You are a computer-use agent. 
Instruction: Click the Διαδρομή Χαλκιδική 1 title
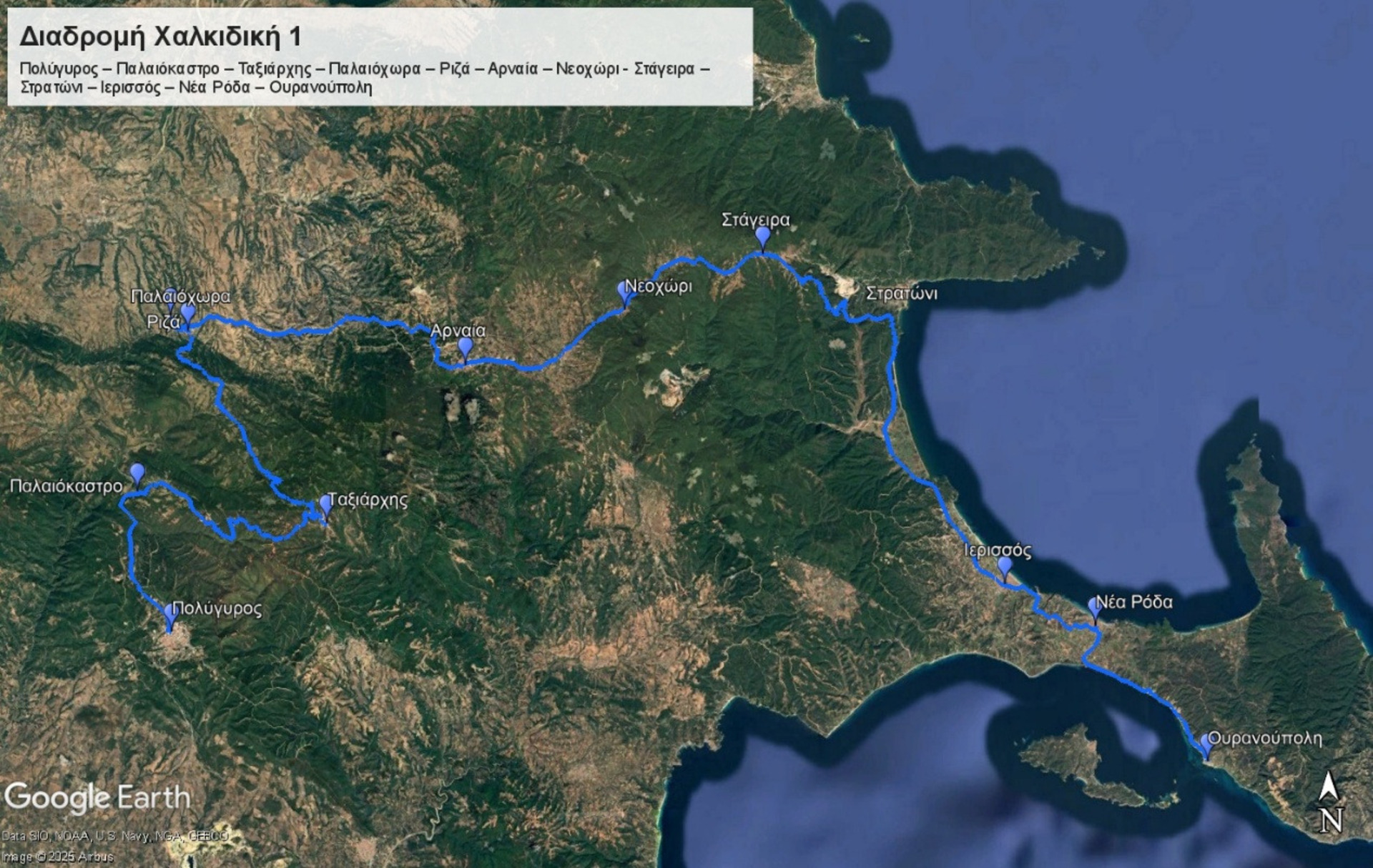click(x=160, y=36)
